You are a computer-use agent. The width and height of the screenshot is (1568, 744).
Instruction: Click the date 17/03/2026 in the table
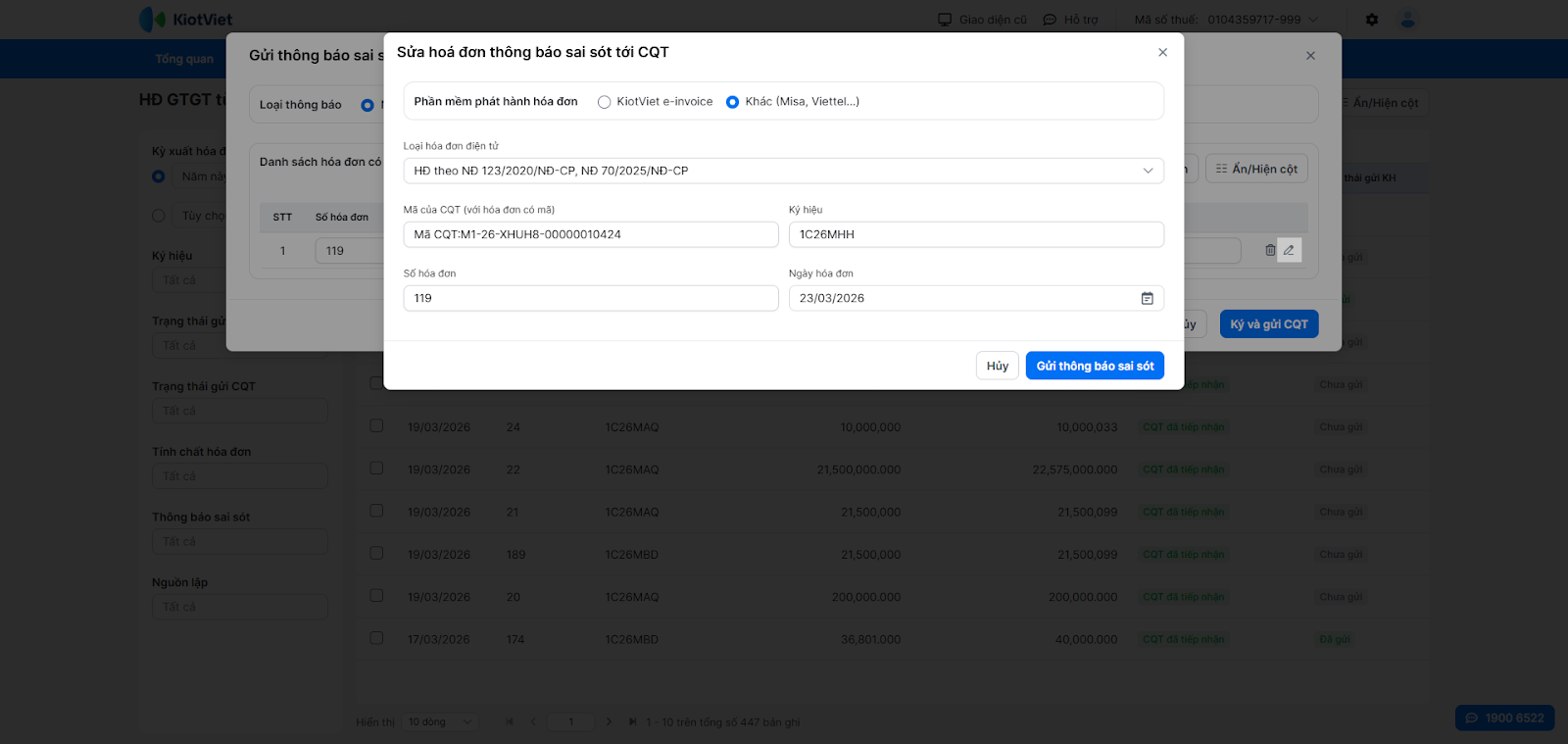(x=439, y=639)
